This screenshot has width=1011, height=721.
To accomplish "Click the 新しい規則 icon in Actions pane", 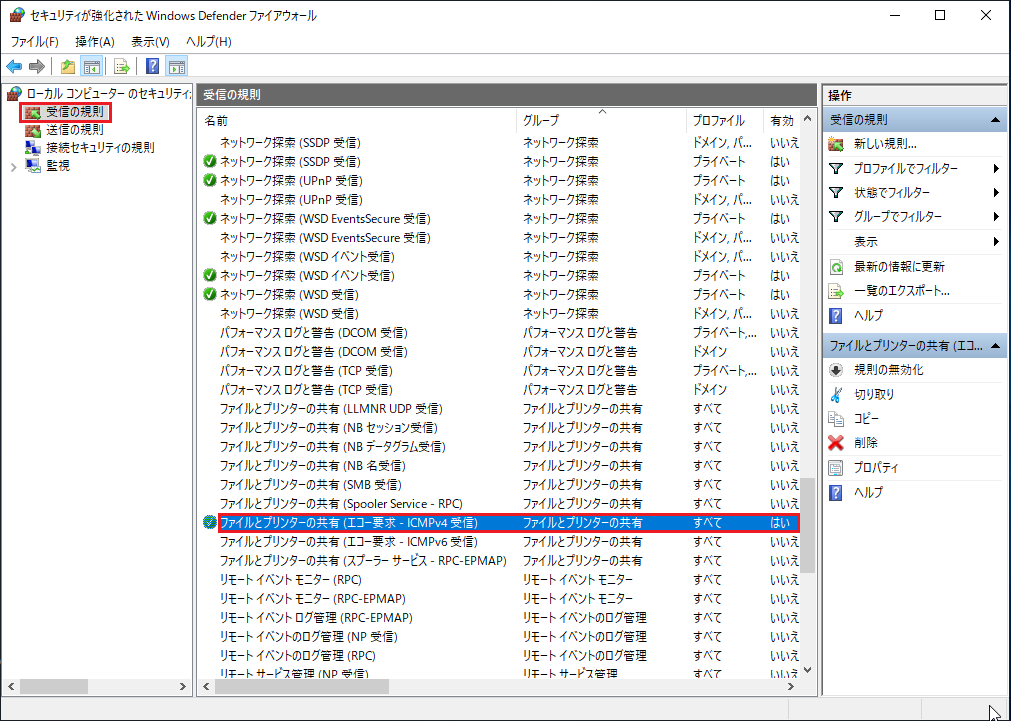I will pos(836,144).
